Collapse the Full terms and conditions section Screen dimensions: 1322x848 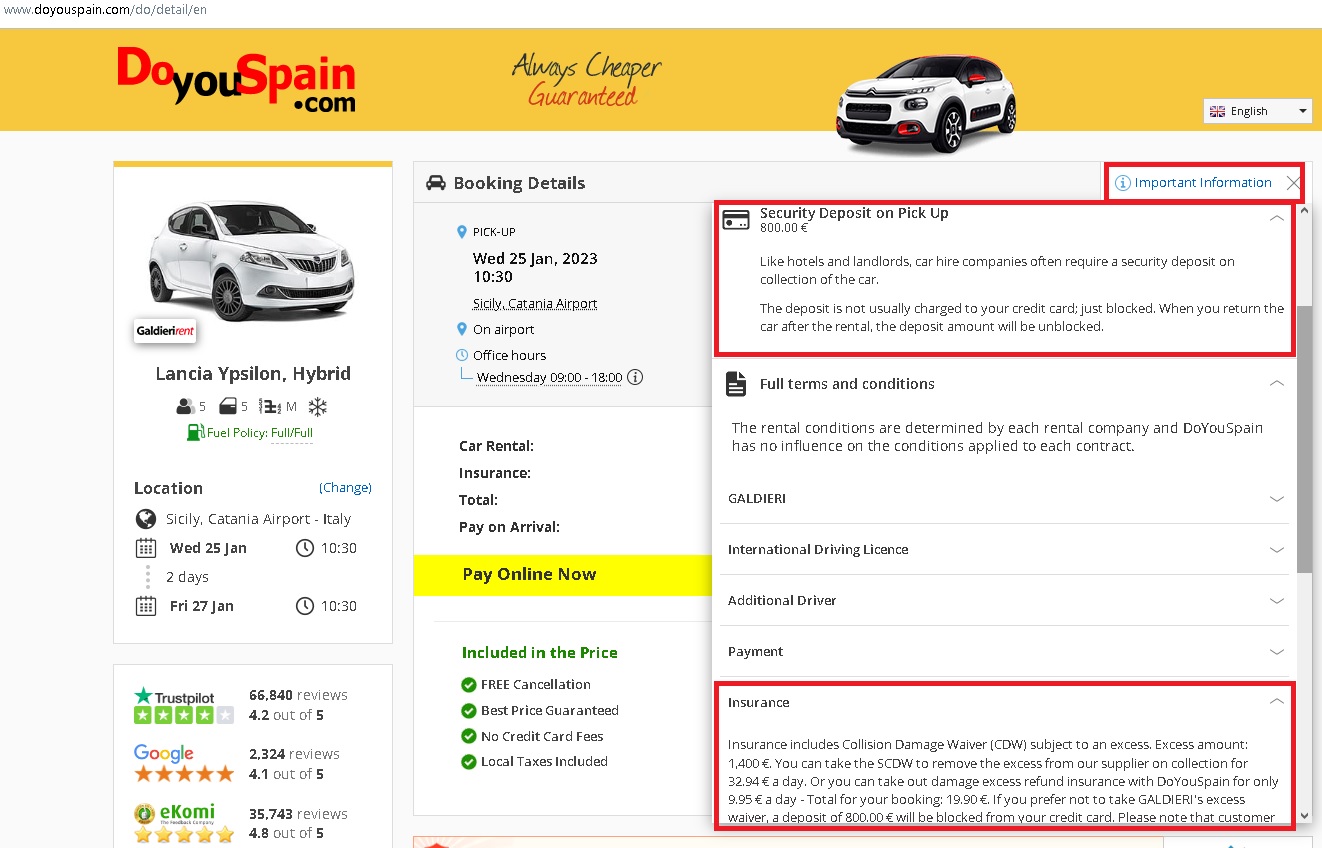click(x=1276, y=383)
